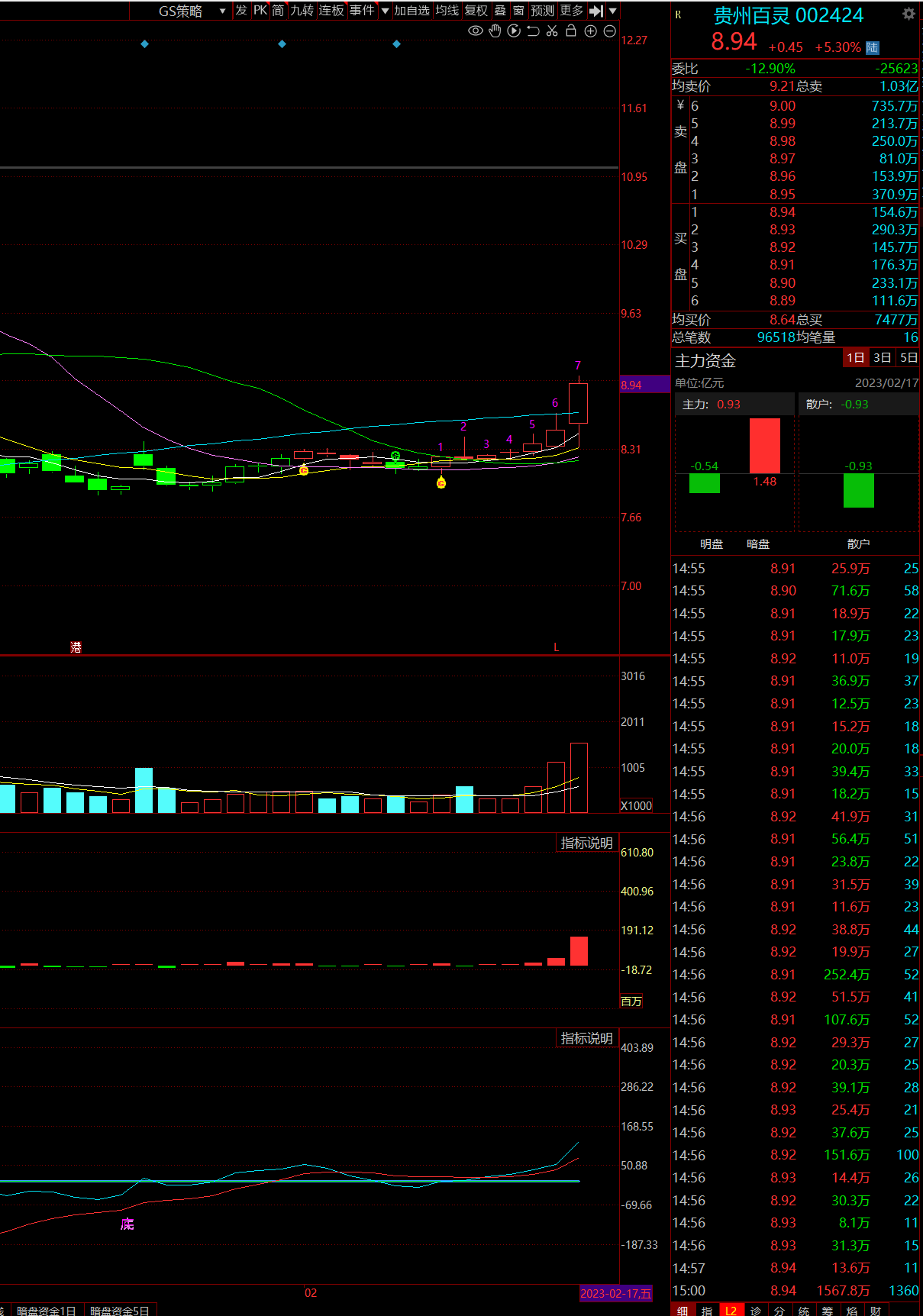The width and height of the screenshot is (923, 1316).
Task: Click the 事件 toolbar button
Action: (x=362, y=11)
